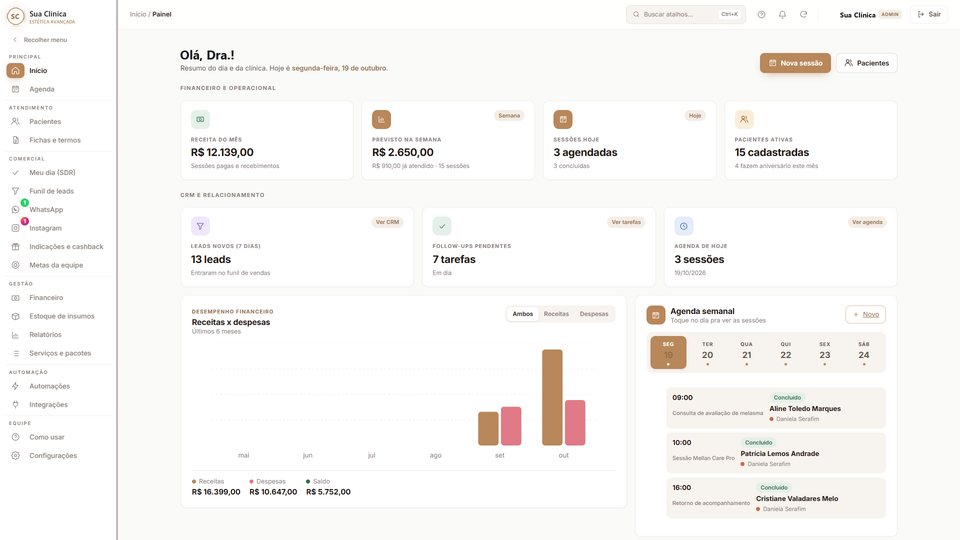Click the October revenue bar in chart

pos(552,397)
